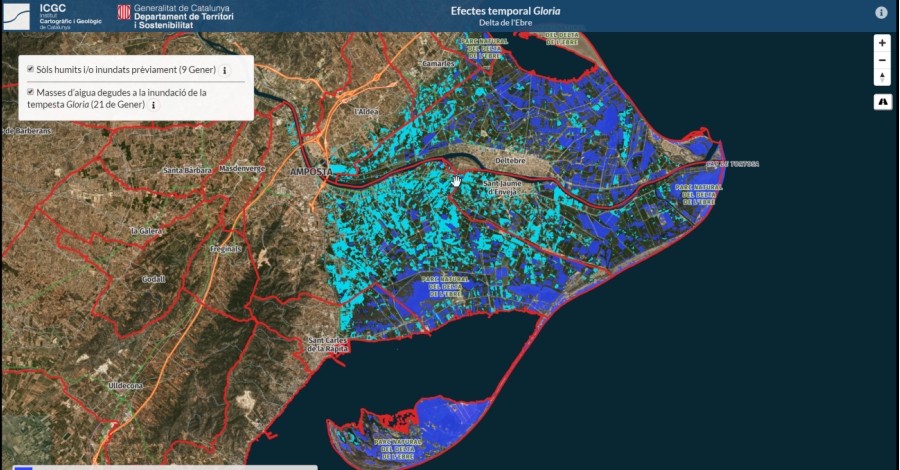Uncheck Sòls humits i/o inundats prèviament
This screenshot has height=470, width=900.
(x=30, y=70)
